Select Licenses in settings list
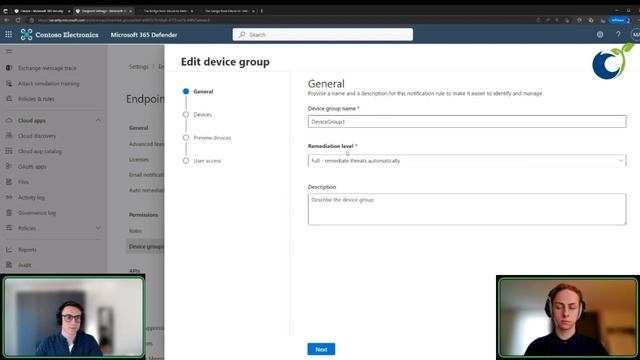640x360 pixels. click(x=139, y=160)
